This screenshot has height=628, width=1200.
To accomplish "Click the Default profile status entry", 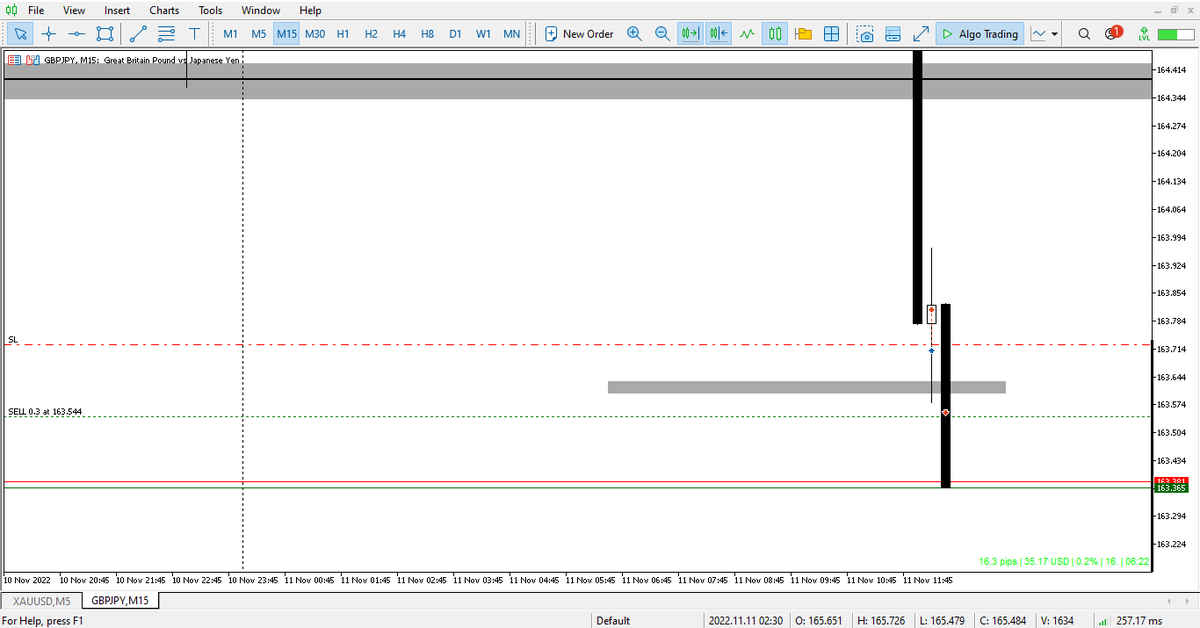I will [613, 621].
